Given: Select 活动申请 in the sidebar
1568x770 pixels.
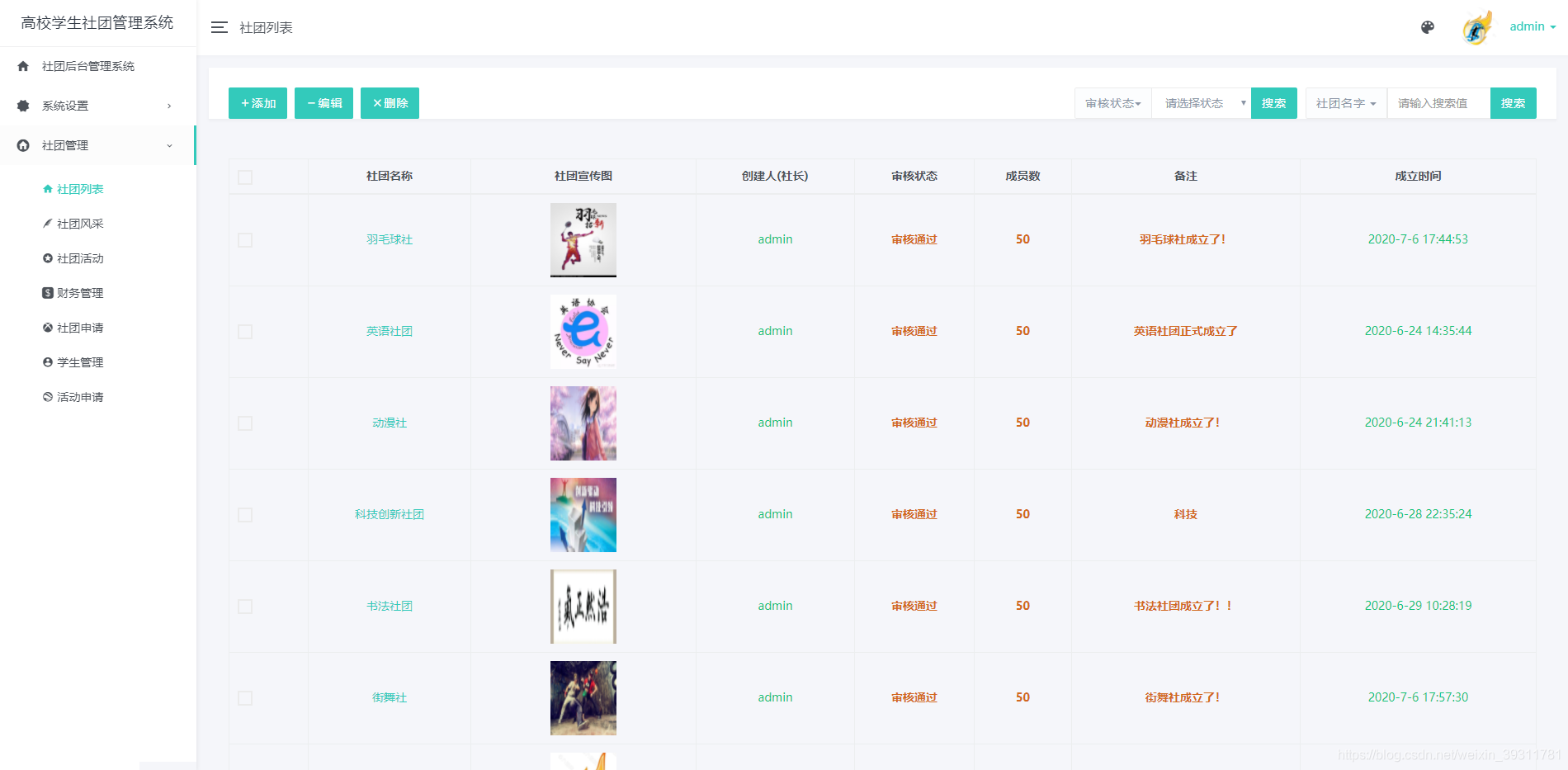Looking at the screenshot, I should tap(80, 397).
